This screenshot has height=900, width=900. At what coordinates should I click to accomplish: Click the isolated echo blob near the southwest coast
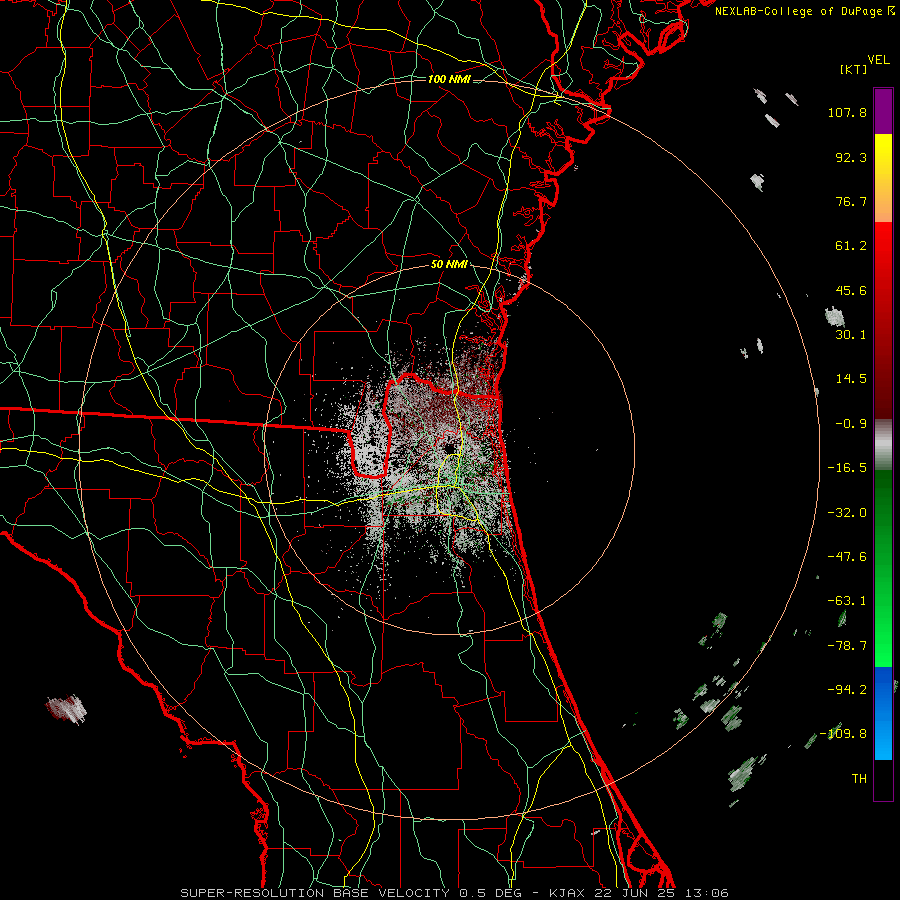tap(67, 708)
